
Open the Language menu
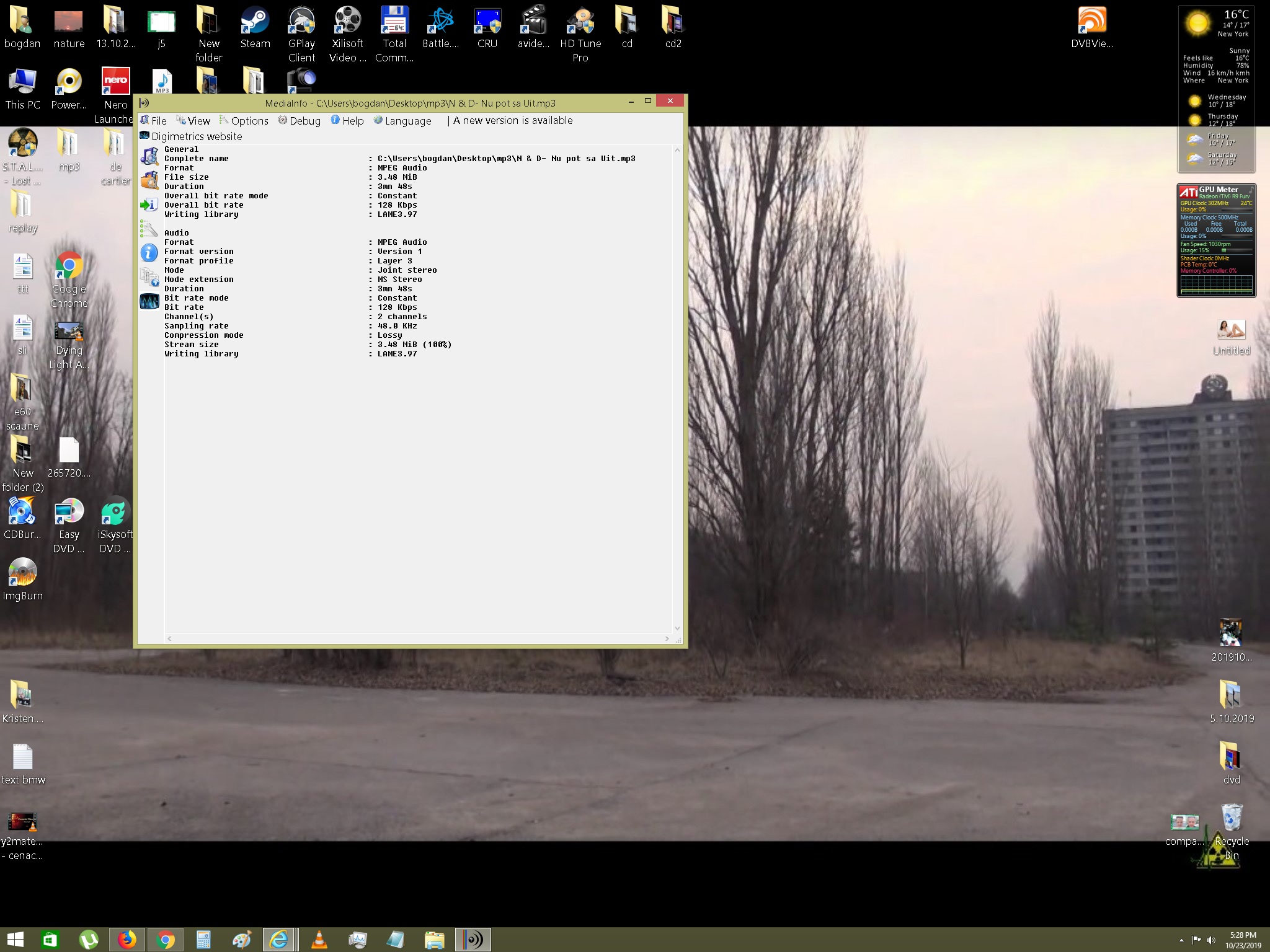(402, 121)
